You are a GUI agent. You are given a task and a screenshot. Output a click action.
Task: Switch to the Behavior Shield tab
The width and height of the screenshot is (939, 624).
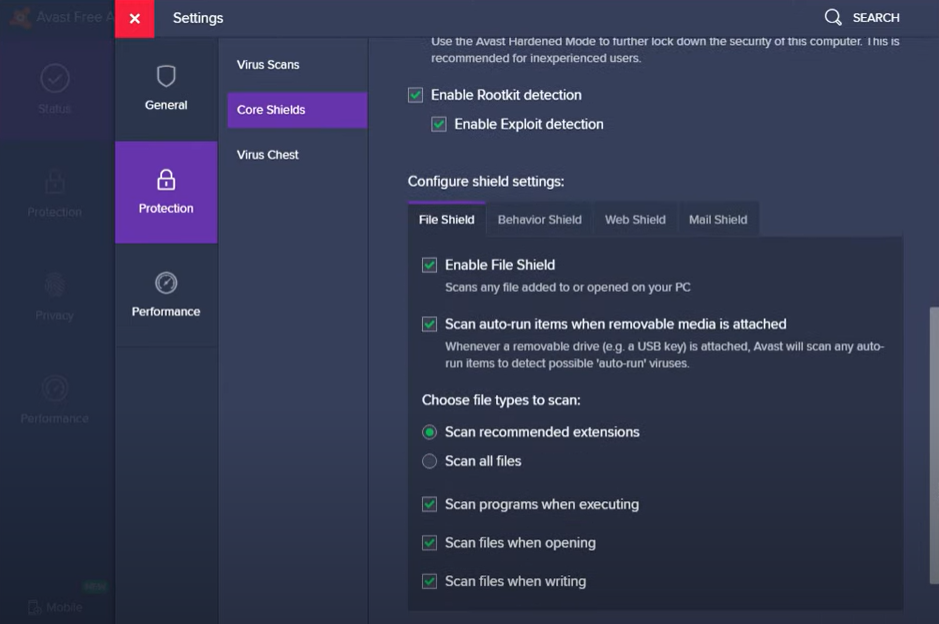click(540, 220)
